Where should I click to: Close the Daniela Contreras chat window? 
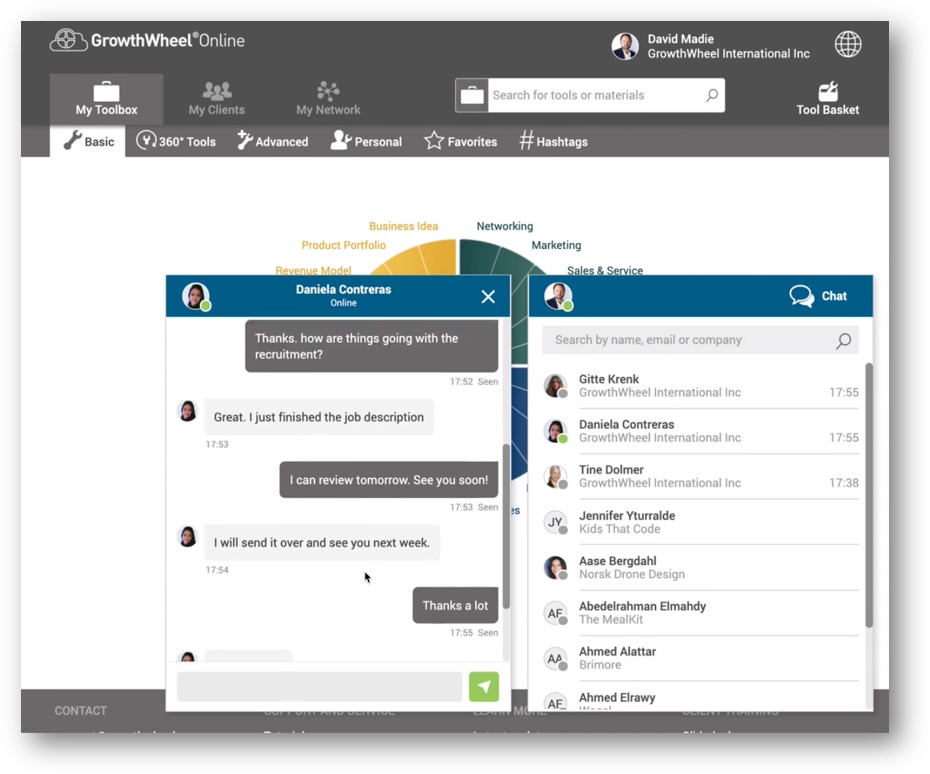click(x=488, y=297)
